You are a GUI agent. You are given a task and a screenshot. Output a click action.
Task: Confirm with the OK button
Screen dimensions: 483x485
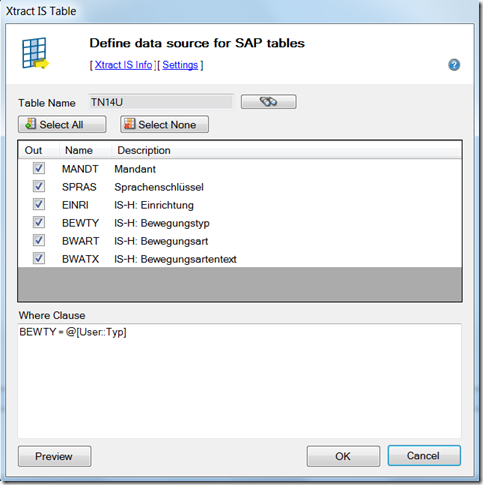click(x=343, y=456)
